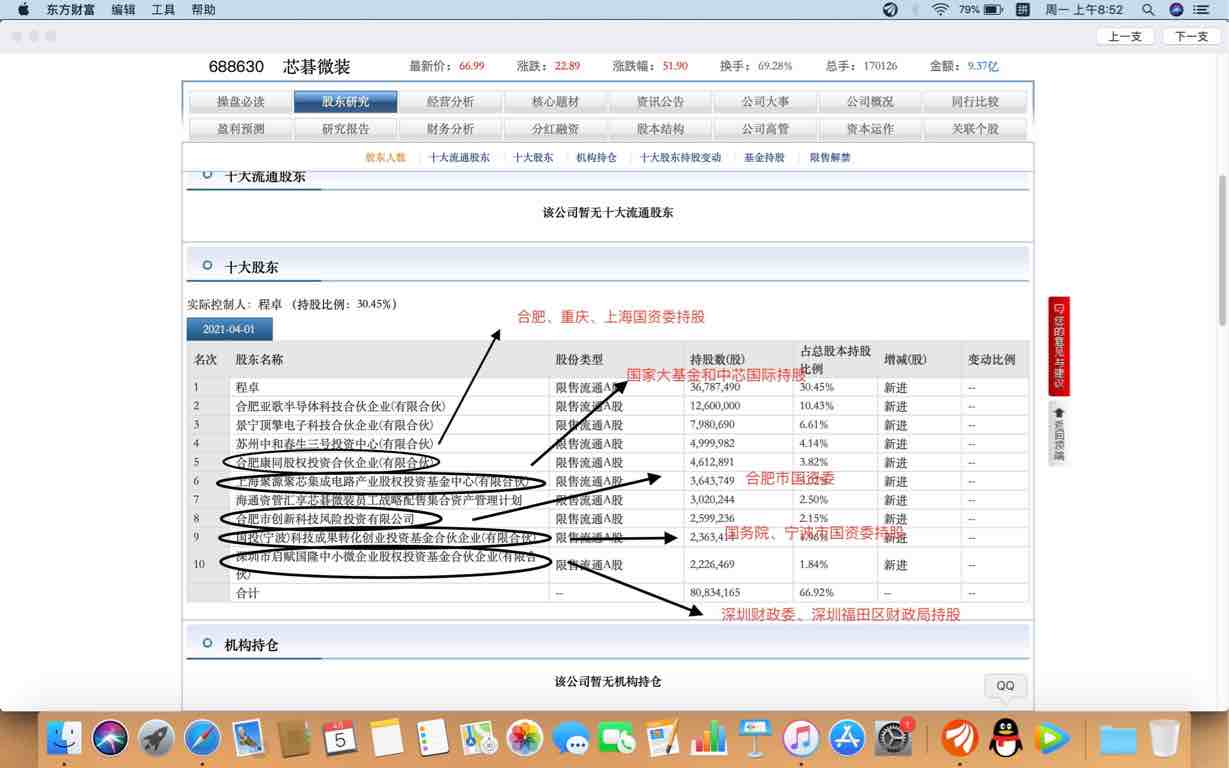The height and width of the screenshot is (768, 1229).
Task: Open Numbers chart app in dock
Action: click(x=709, y=738)
